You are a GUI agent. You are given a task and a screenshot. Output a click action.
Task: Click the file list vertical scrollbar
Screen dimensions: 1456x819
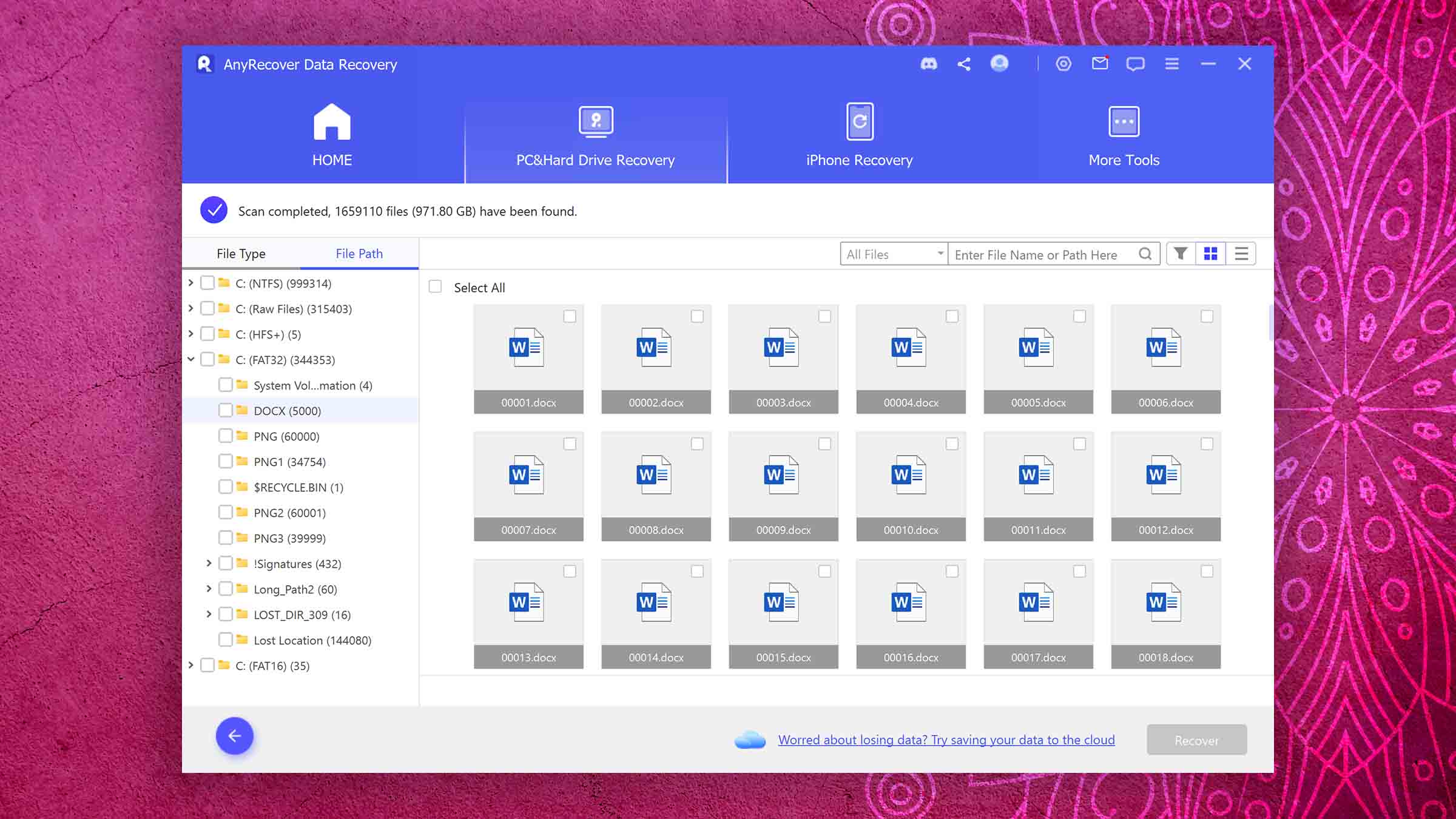tap(1270, 322)
